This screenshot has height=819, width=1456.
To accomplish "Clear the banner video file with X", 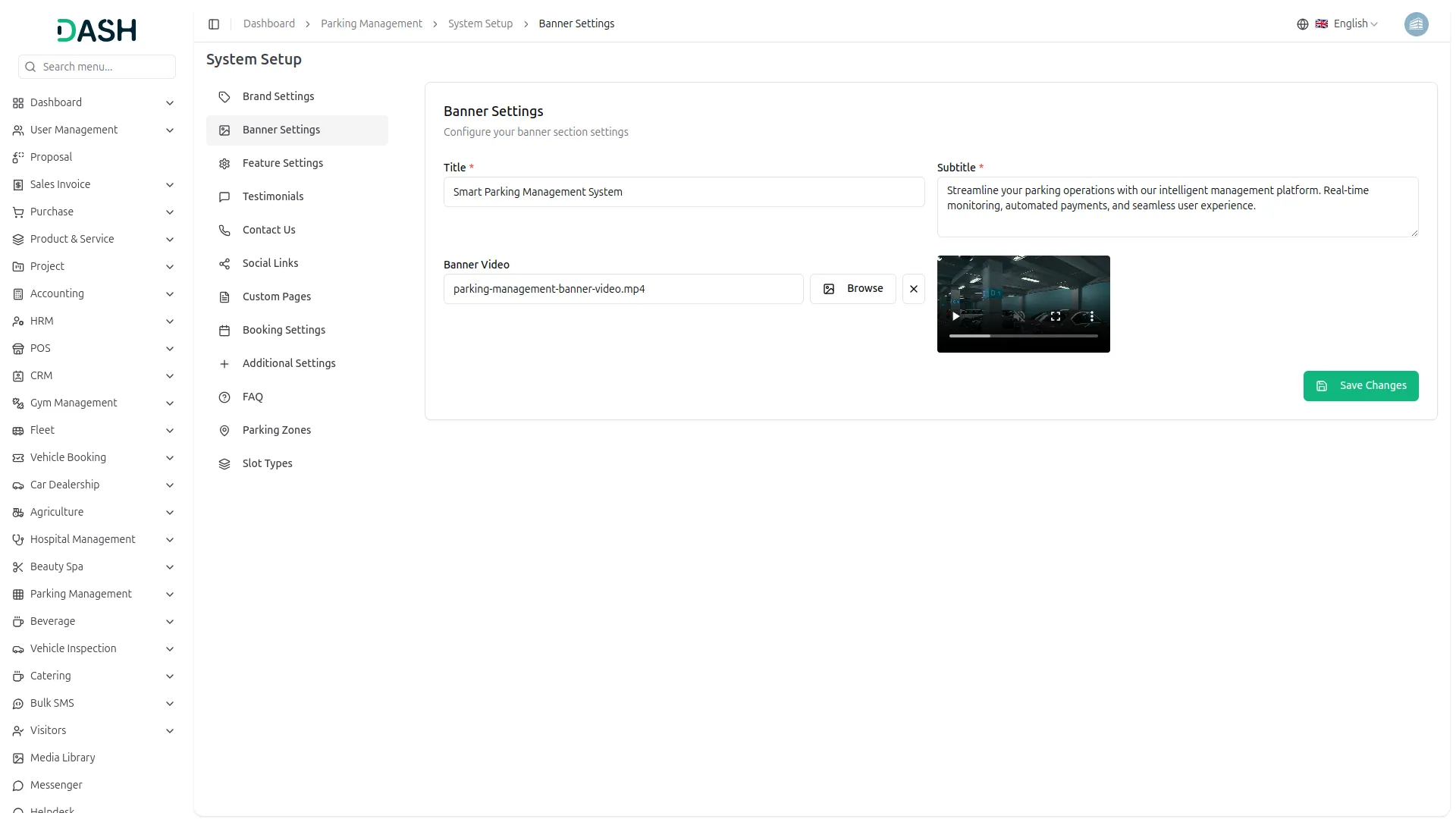I will coord(913,289).
